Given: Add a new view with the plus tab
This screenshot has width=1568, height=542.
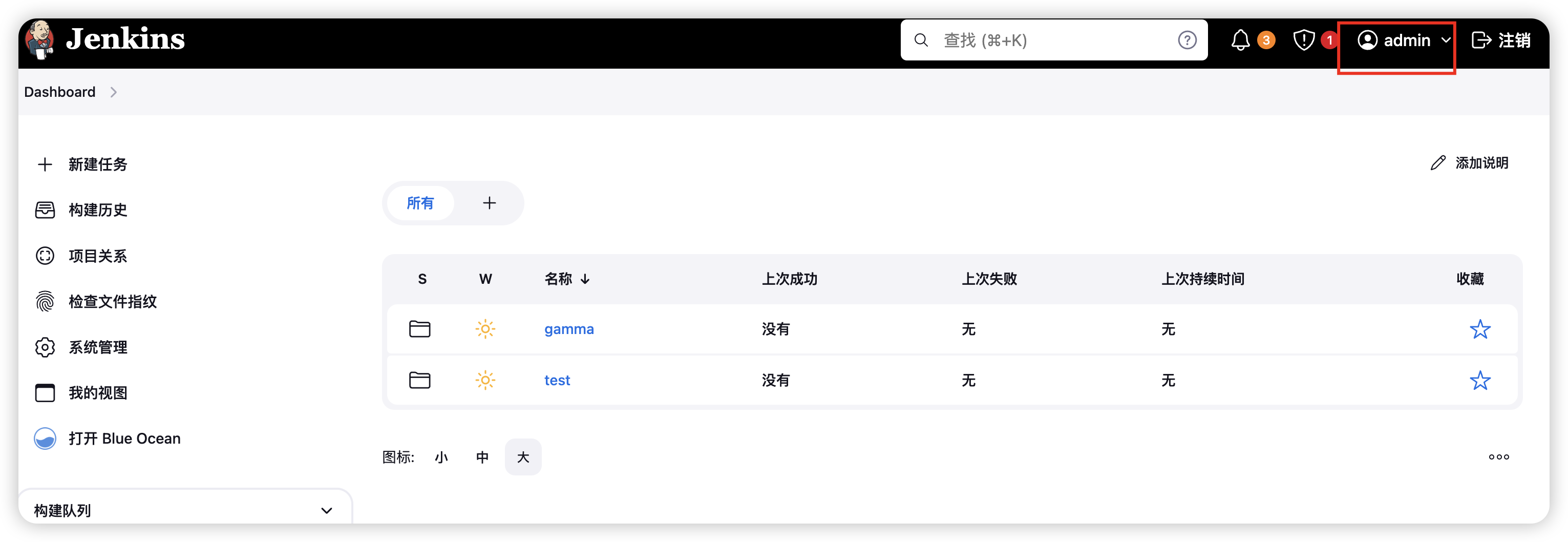Looking at the screenshot, I should pos(489,203).
